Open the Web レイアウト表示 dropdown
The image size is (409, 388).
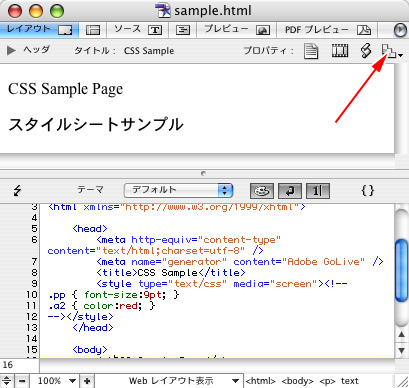[x=170, y=381]
